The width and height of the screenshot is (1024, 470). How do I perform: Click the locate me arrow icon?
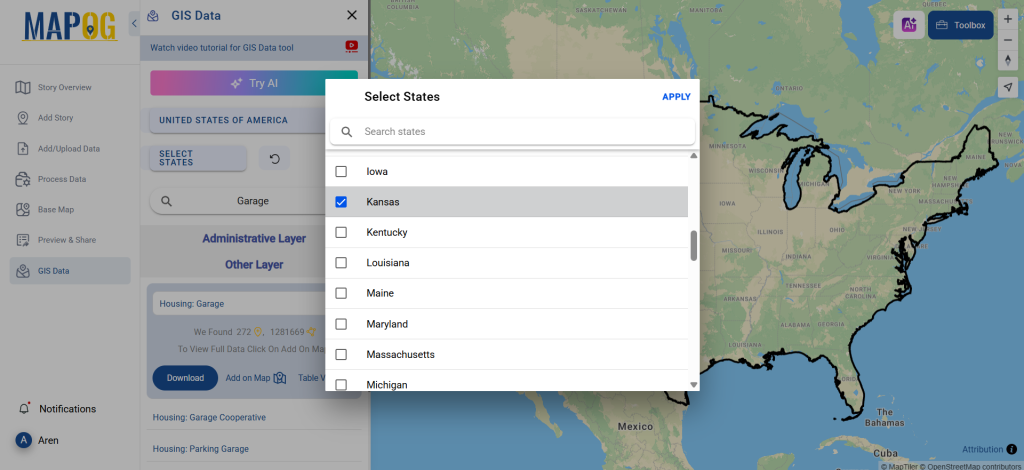pyautogui.click(x=1007, y=87)
